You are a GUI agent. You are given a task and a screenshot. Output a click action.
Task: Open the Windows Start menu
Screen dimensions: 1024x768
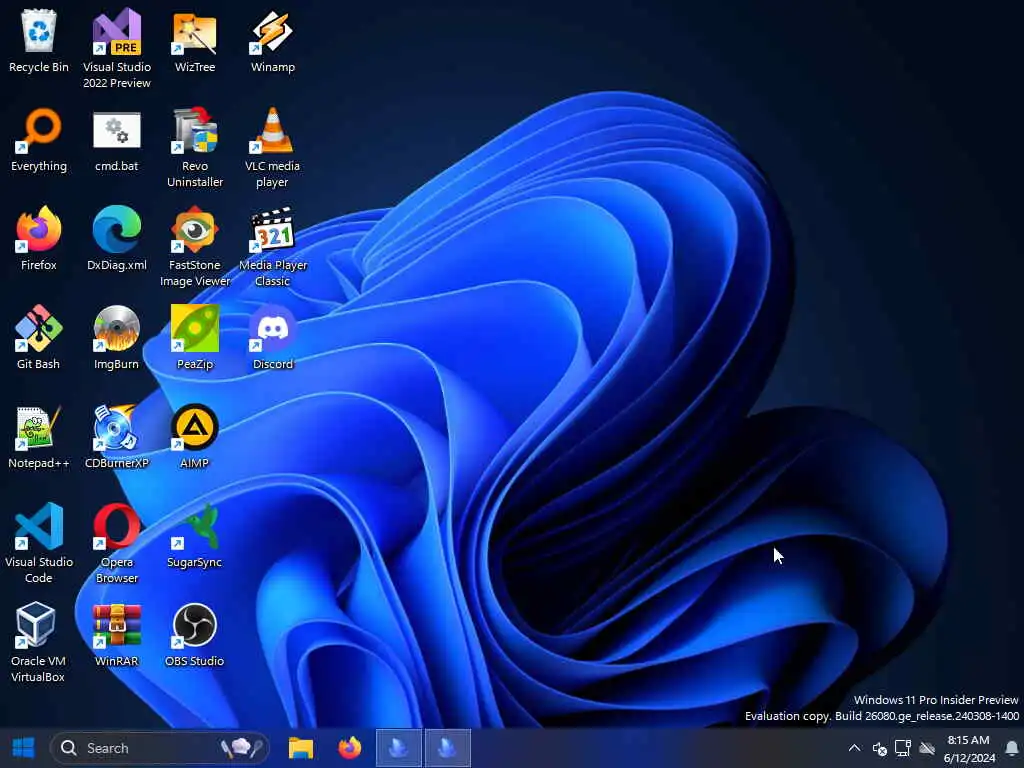[24, 748]
